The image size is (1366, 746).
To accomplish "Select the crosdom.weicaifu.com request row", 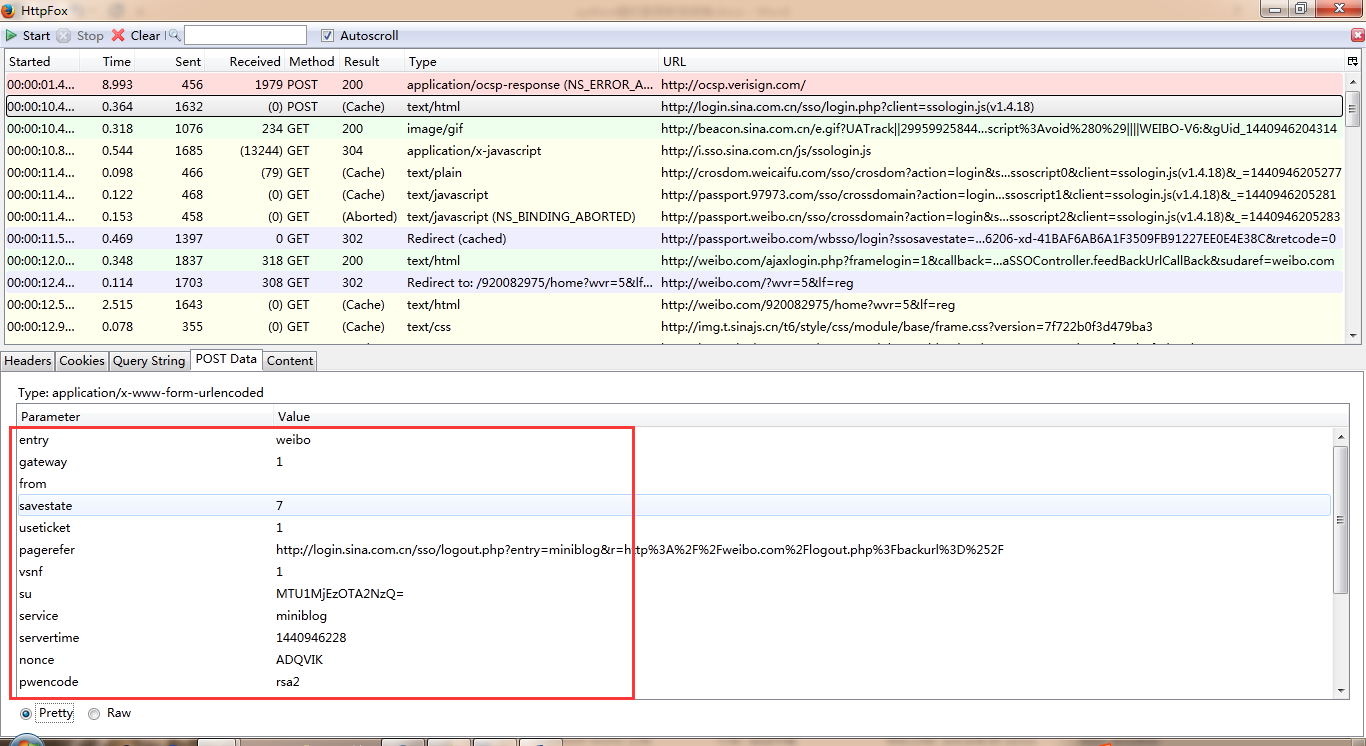I will click(674, 172).
